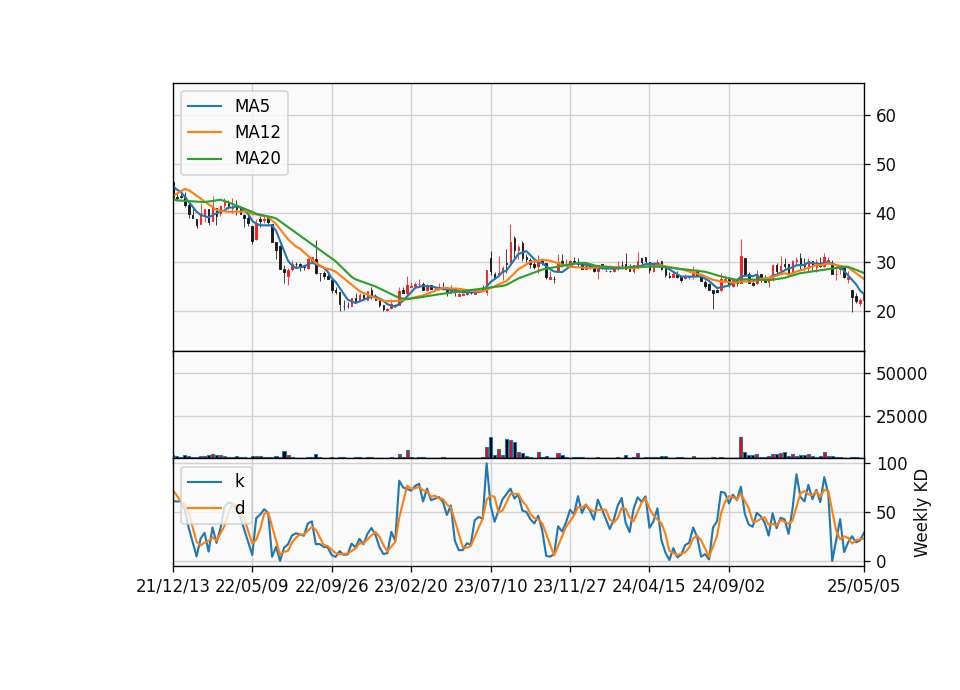Click the 24/09/02 date label

click(x=729, y=587)
